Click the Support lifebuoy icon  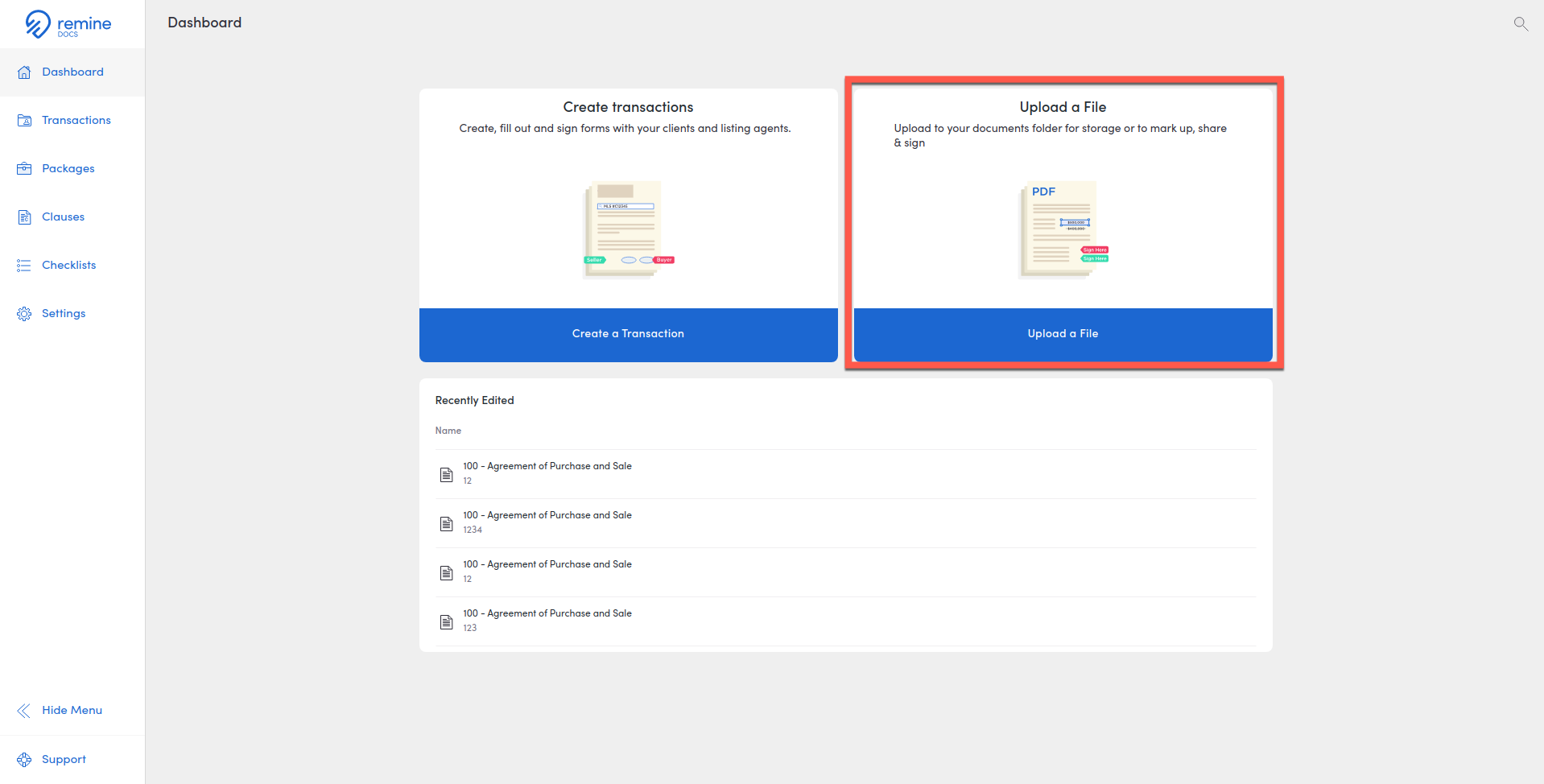(24, 760)
